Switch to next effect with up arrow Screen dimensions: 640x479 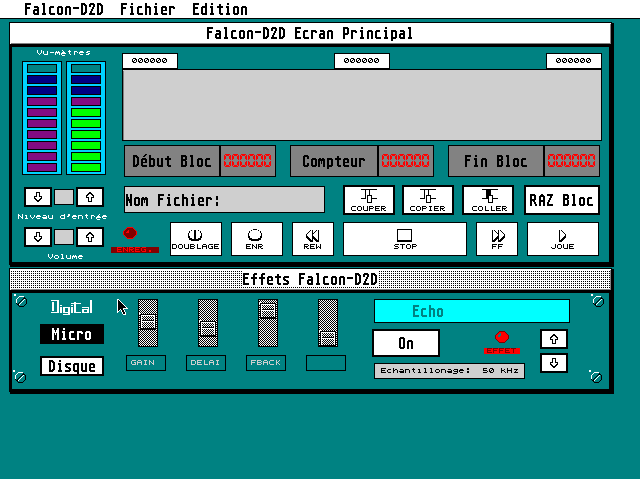pyautogui.click(x=555, y=339)
